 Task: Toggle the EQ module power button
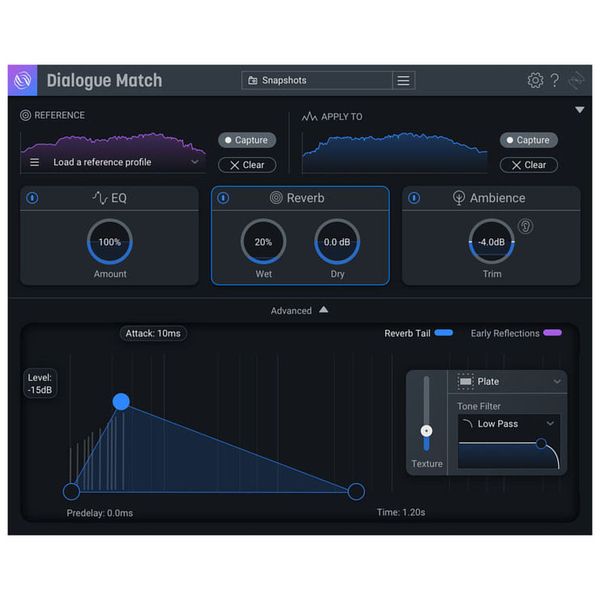tap(32, 198)
